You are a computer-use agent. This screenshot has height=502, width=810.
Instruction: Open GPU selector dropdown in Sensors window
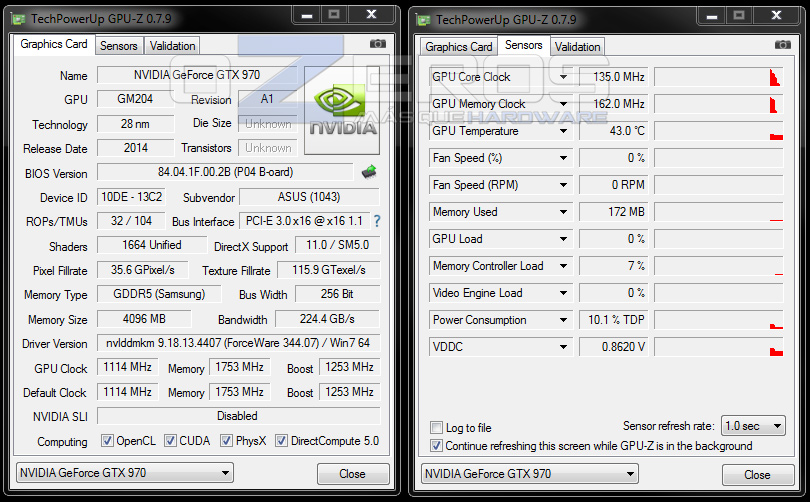click(529, 474)
